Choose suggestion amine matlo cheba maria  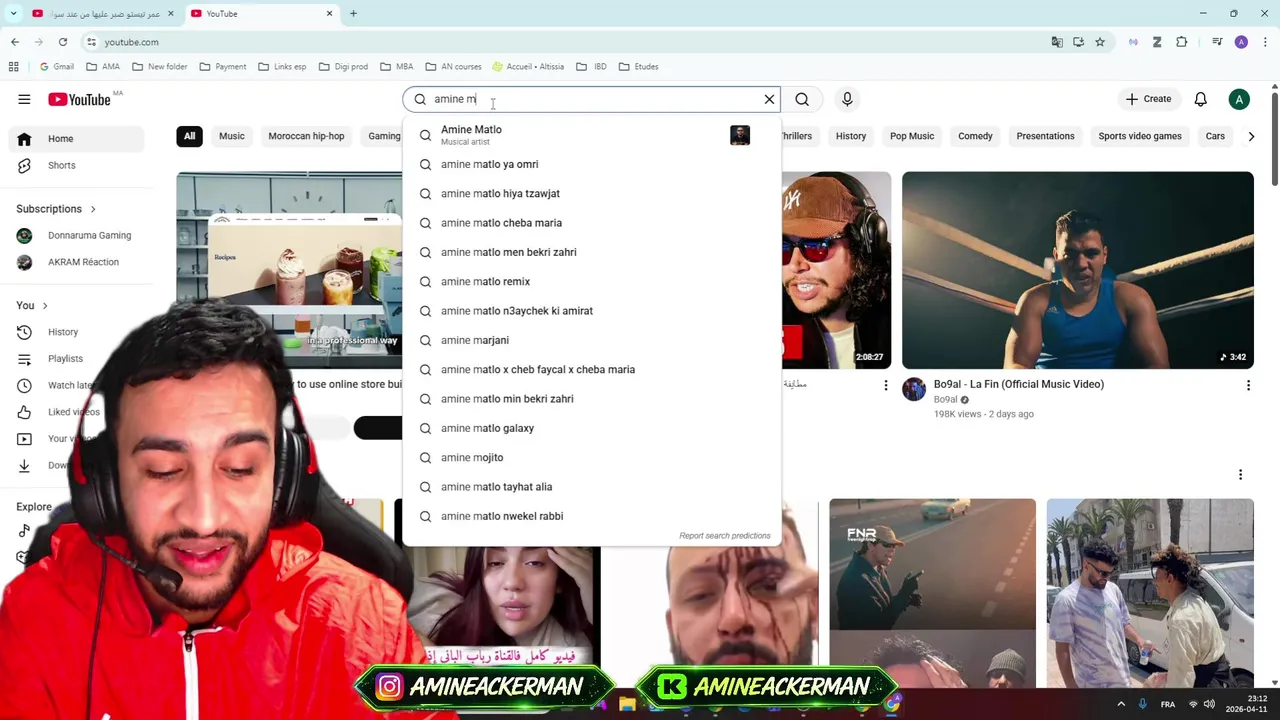[591, 223]
